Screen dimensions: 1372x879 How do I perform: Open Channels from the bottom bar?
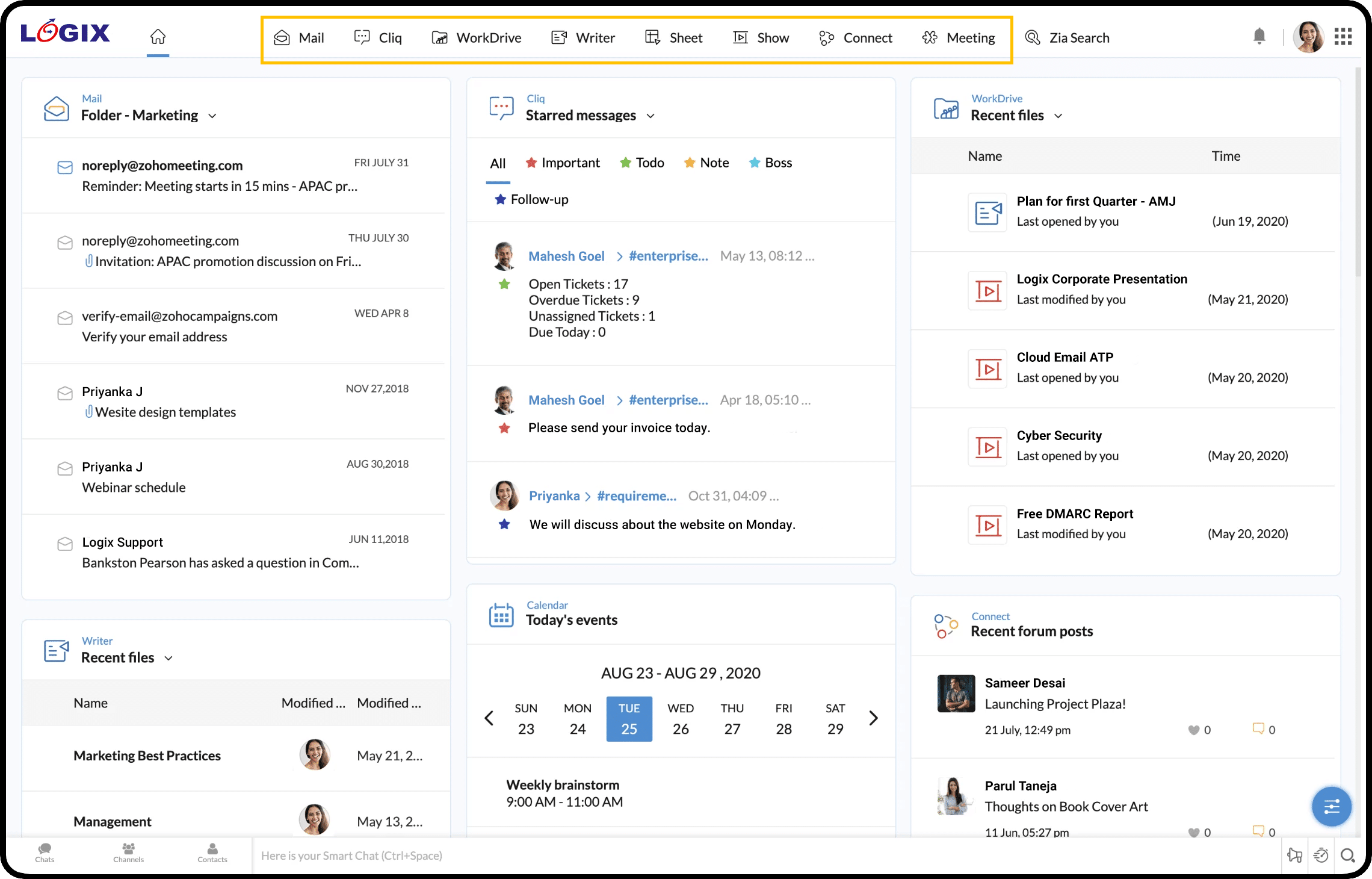(x=128, y=853)
